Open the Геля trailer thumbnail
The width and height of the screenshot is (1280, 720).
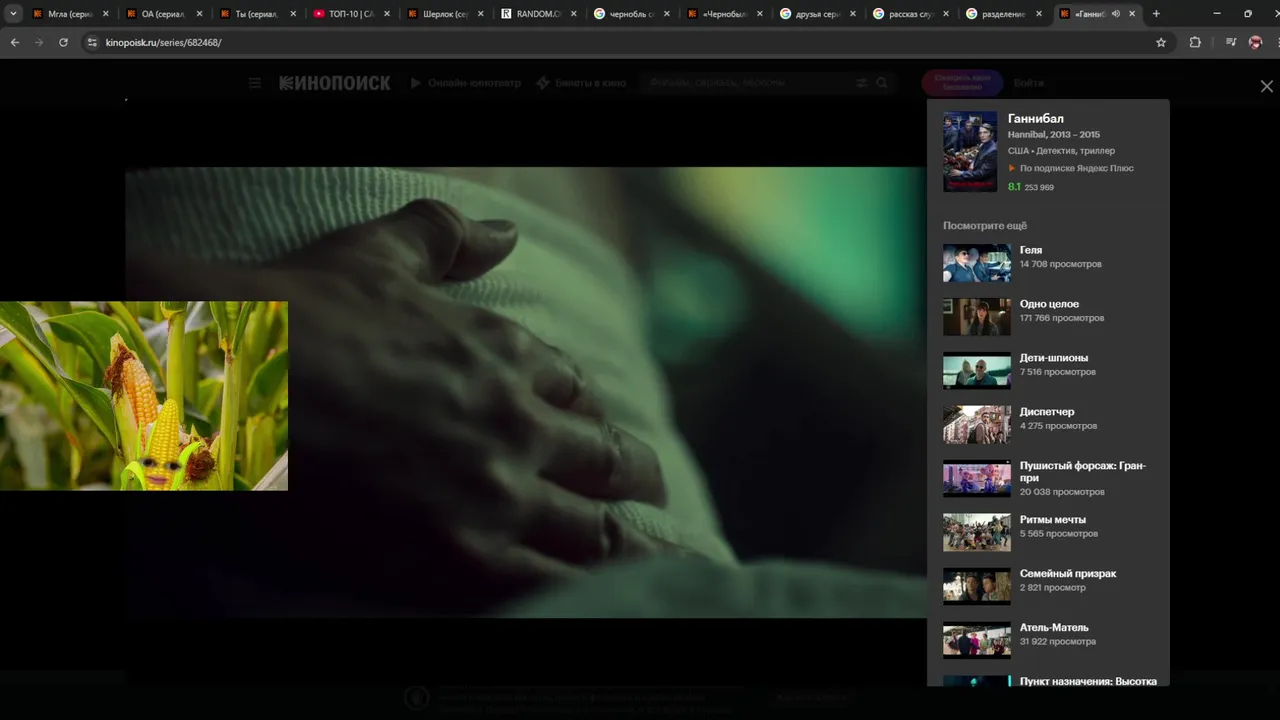[x=977, y=263]
